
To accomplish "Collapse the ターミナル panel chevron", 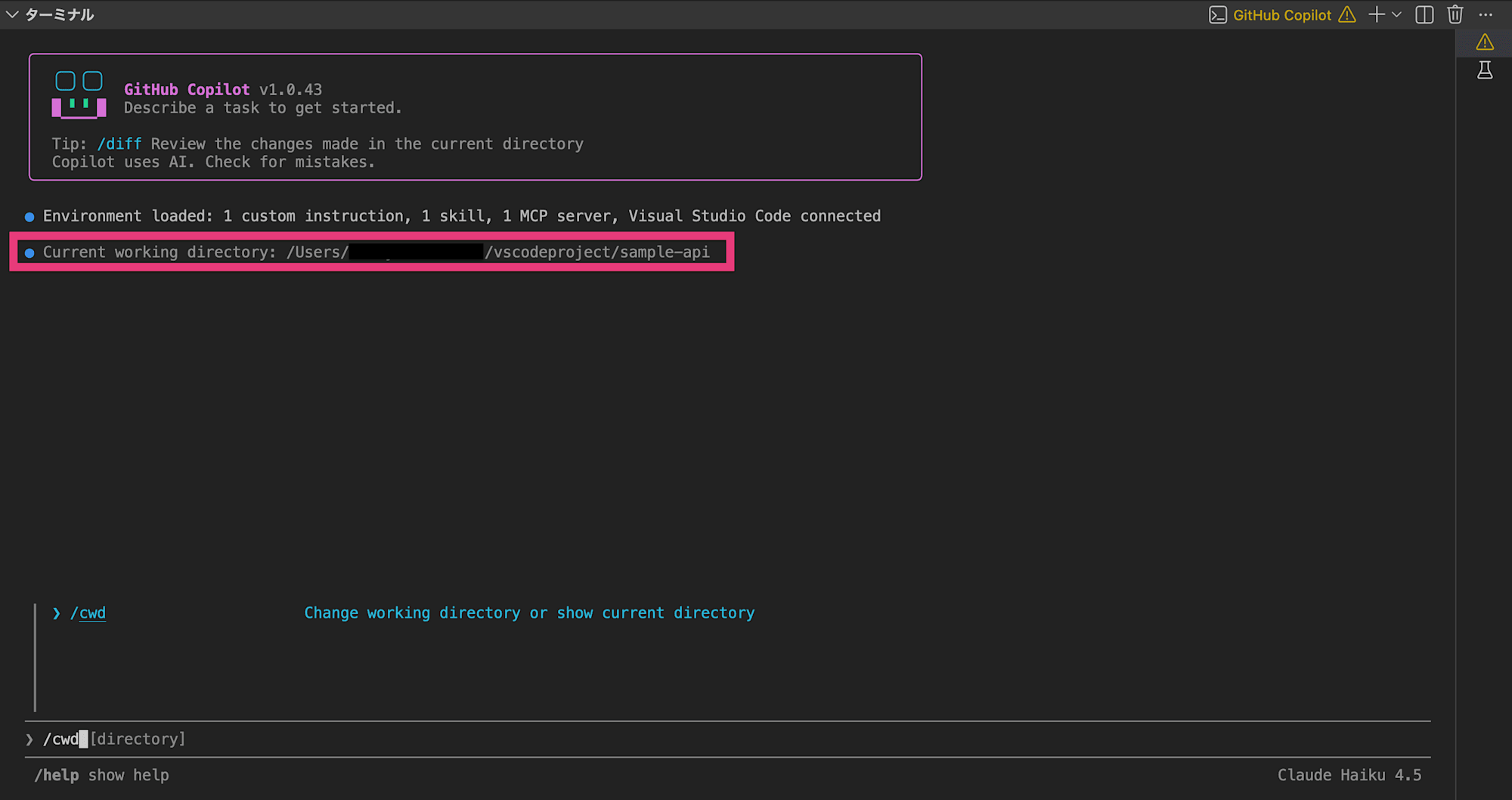I will [x=11, y=14].
